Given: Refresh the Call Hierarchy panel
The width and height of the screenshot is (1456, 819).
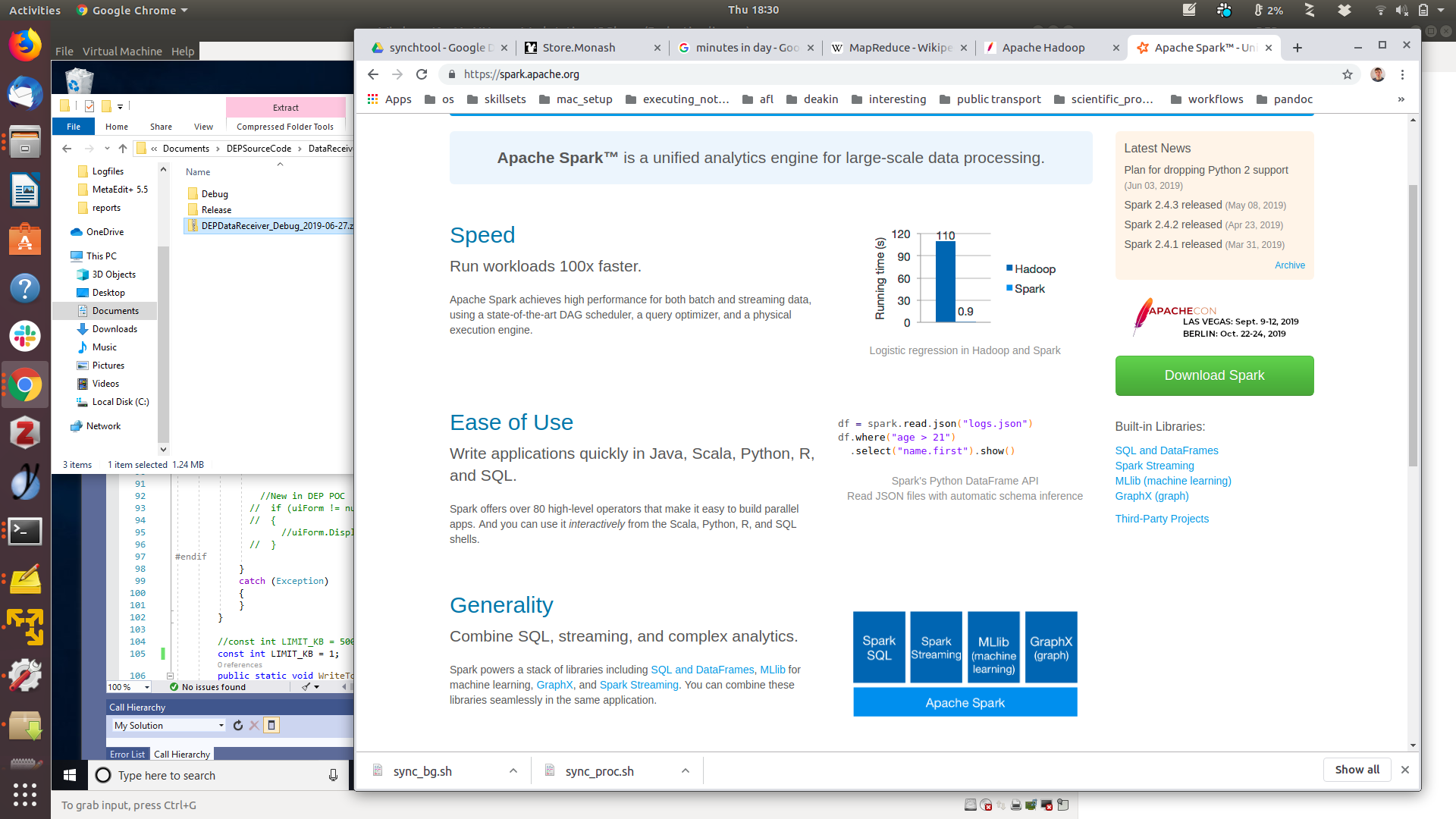Looking at the screenshot, I should pyautogui.click(x=238, y=726).
